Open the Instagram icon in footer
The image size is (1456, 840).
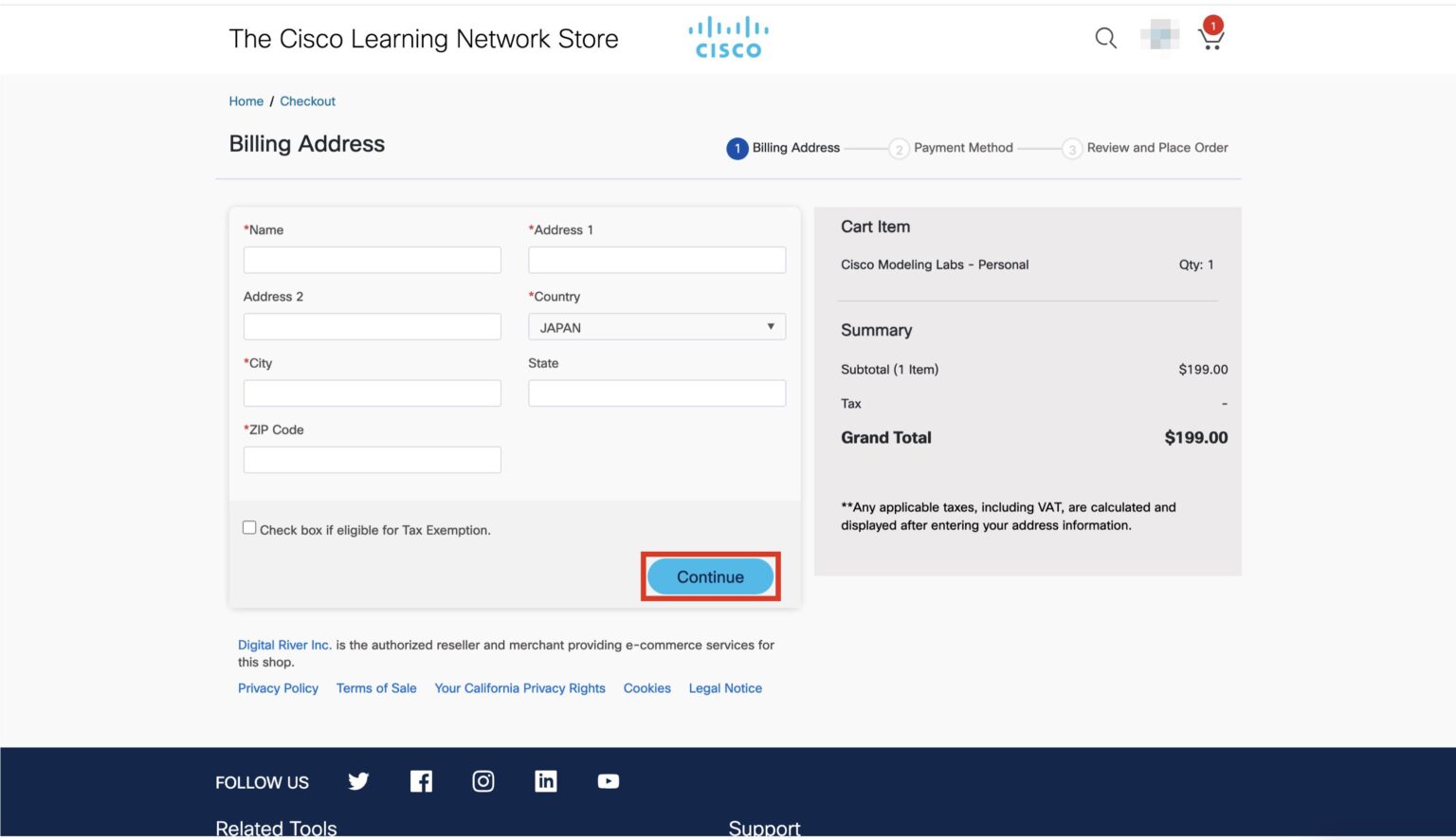[x=483, y=781]
